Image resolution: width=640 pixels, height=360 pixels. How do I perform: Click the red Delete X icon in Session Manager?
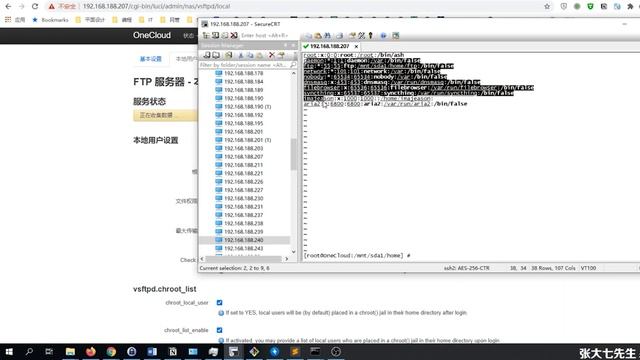pos(272,55)
